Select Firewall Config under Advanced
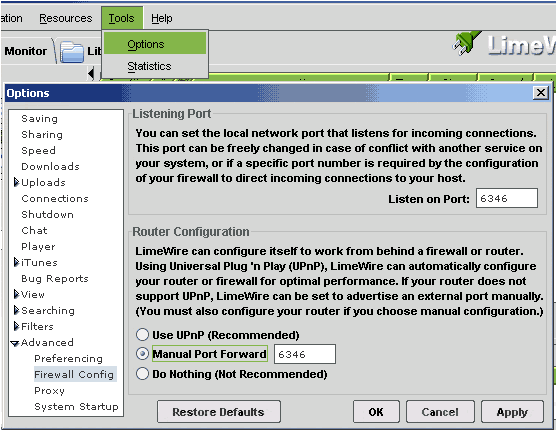 74,375
